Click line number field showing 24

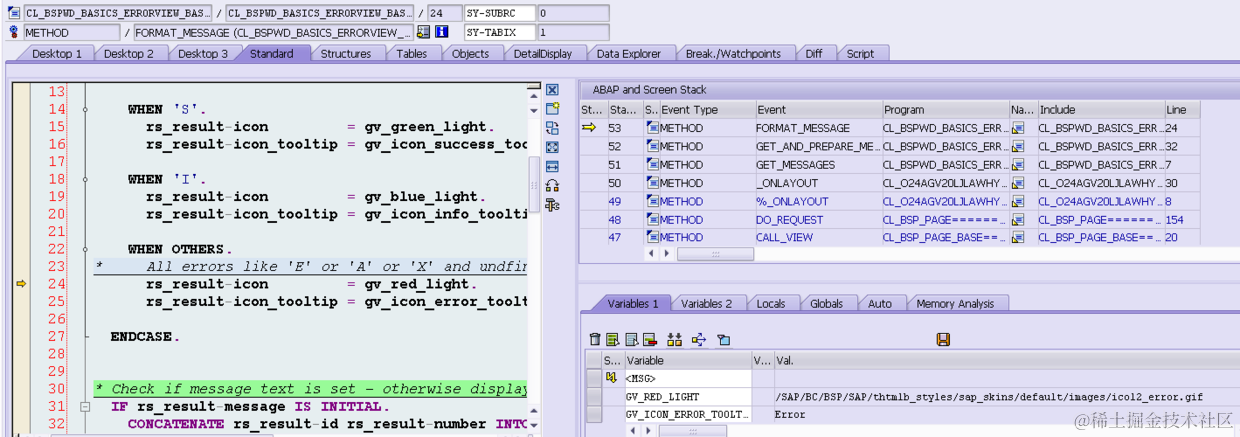[x=443, y=14]
